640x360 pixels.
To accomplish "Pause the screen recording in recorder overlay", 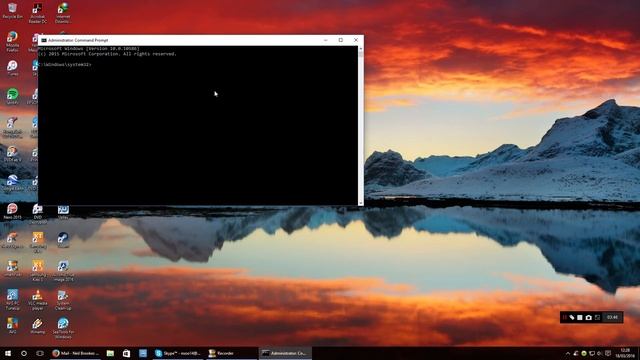I will tap(564, 317).
